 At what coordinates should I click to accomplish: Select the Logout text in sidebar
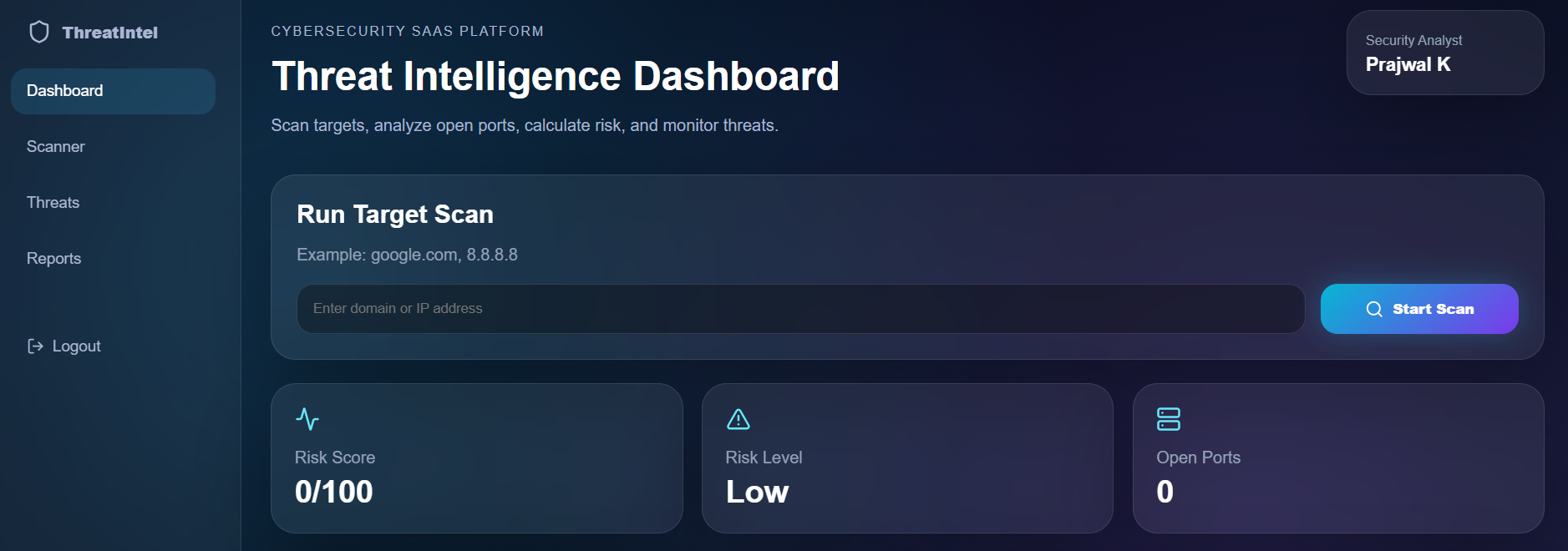pos(76,346)
